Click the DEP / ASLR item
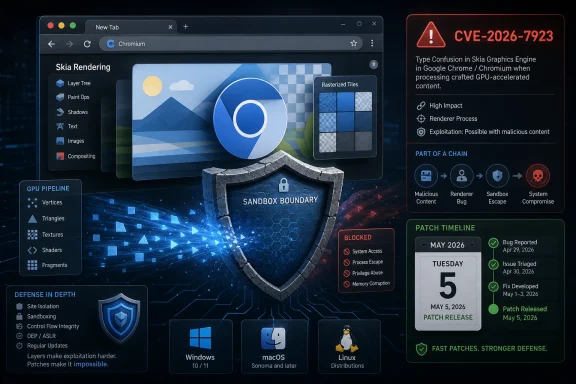Viewport: 576px width, 384px height. click(x=36, y=336)
